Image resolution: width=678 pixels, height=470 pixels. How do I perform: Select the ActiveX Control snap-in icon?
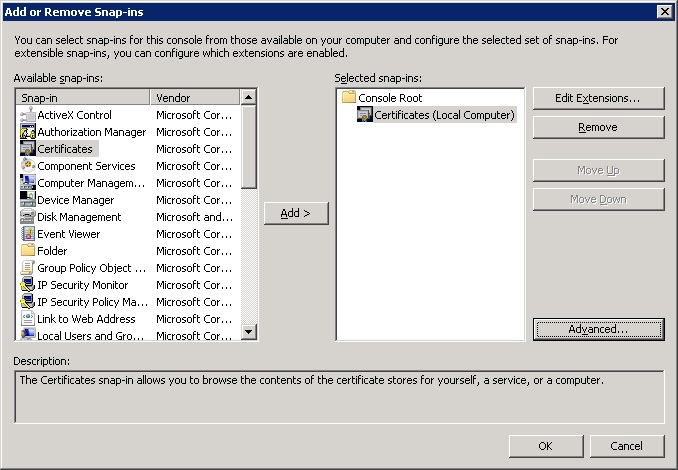coord(28,115)
